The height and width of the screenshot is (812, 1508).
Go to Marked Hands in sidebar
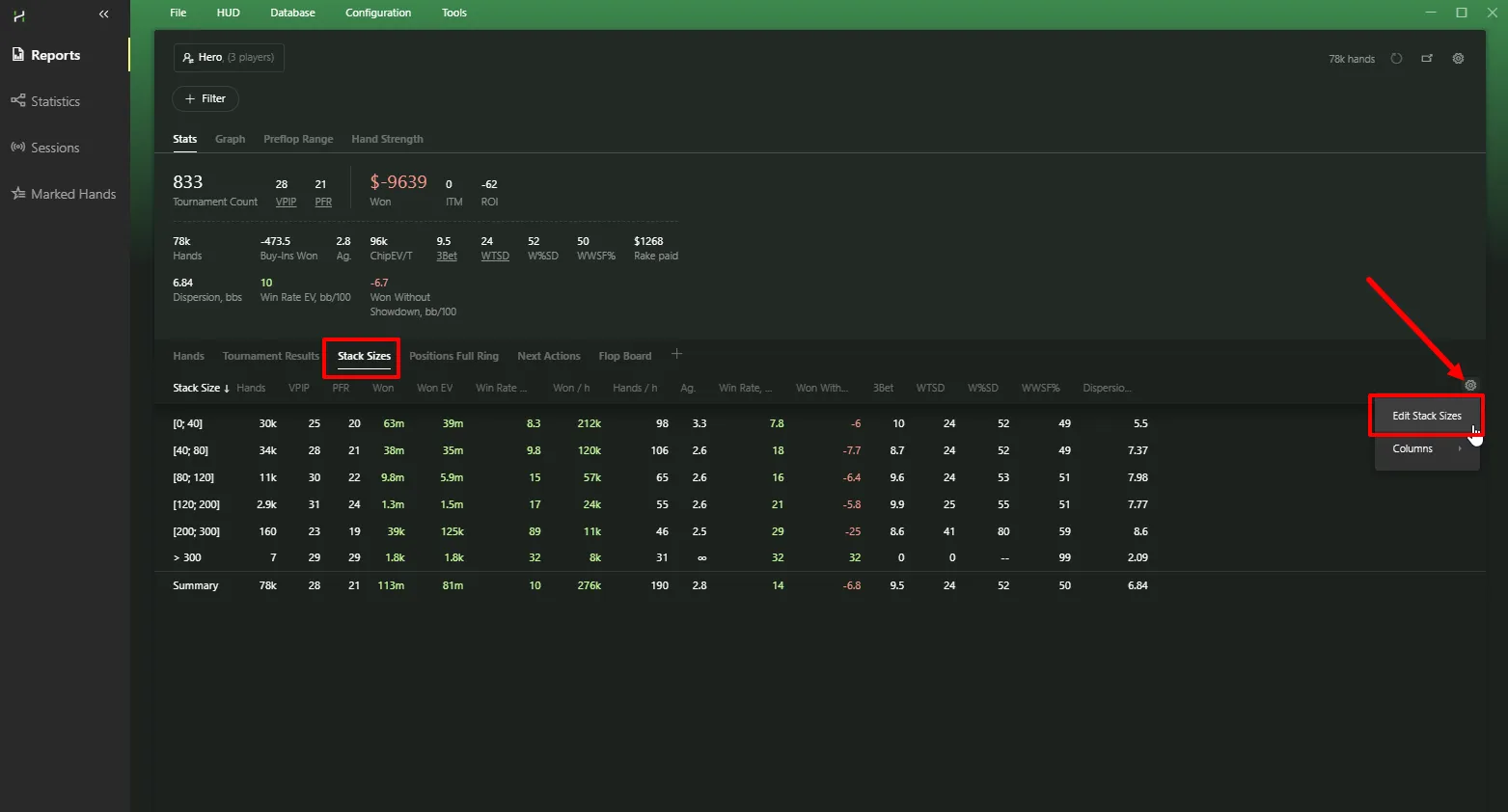72,194
